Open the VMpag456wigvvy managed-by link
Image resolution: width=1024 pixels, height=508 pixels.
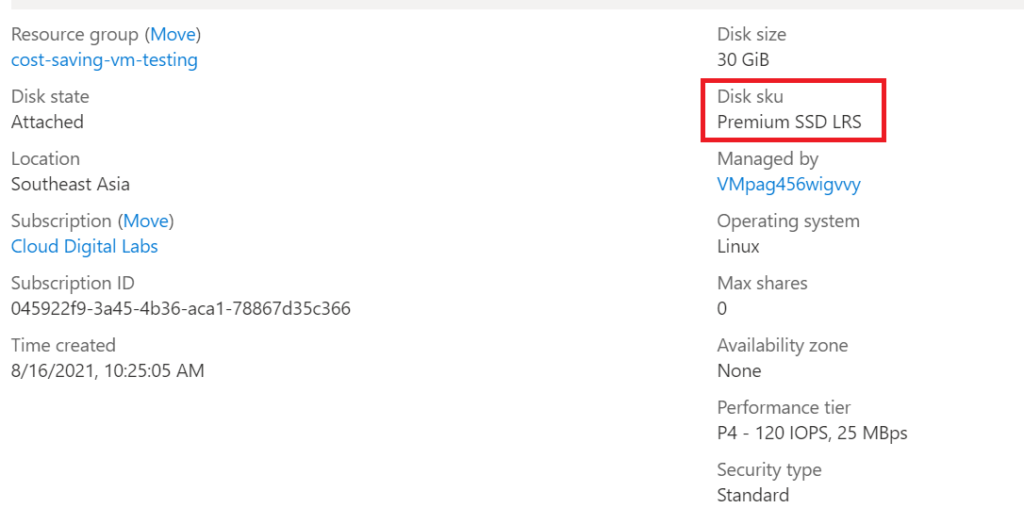tap(788, 185)
